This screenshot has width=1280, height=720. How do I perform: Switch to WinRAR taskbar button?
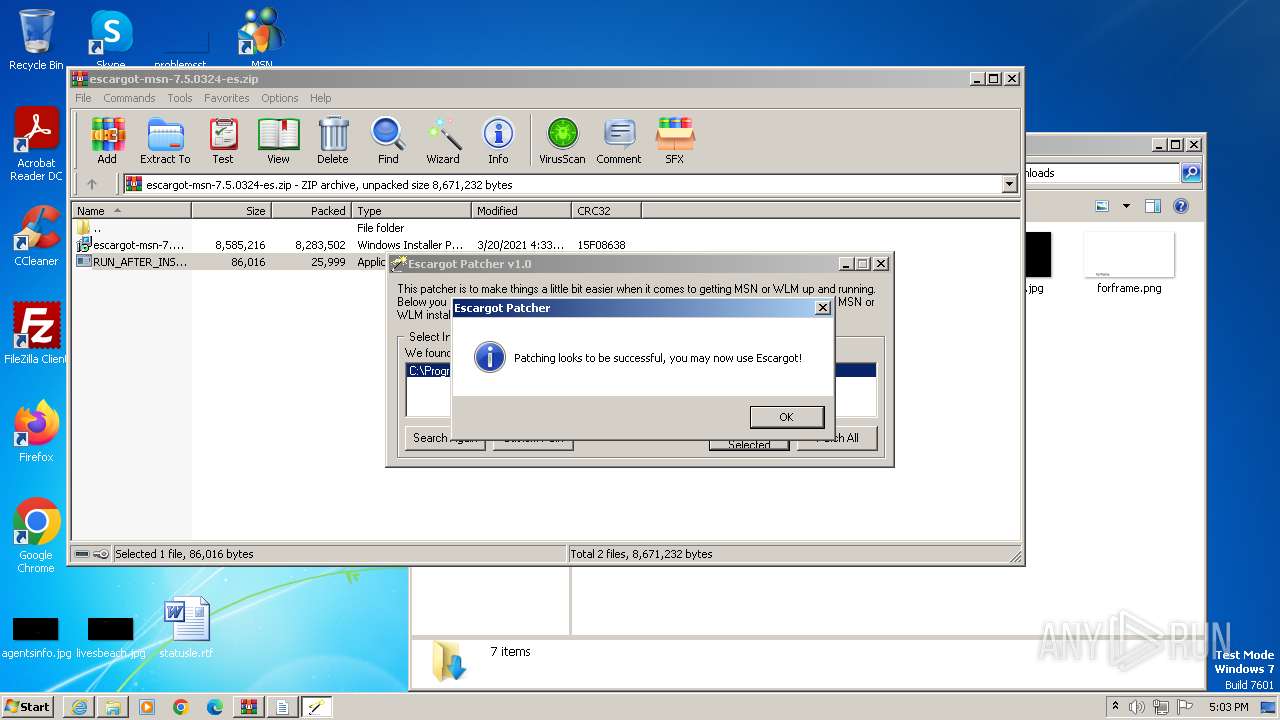click(x=249, y=707)
